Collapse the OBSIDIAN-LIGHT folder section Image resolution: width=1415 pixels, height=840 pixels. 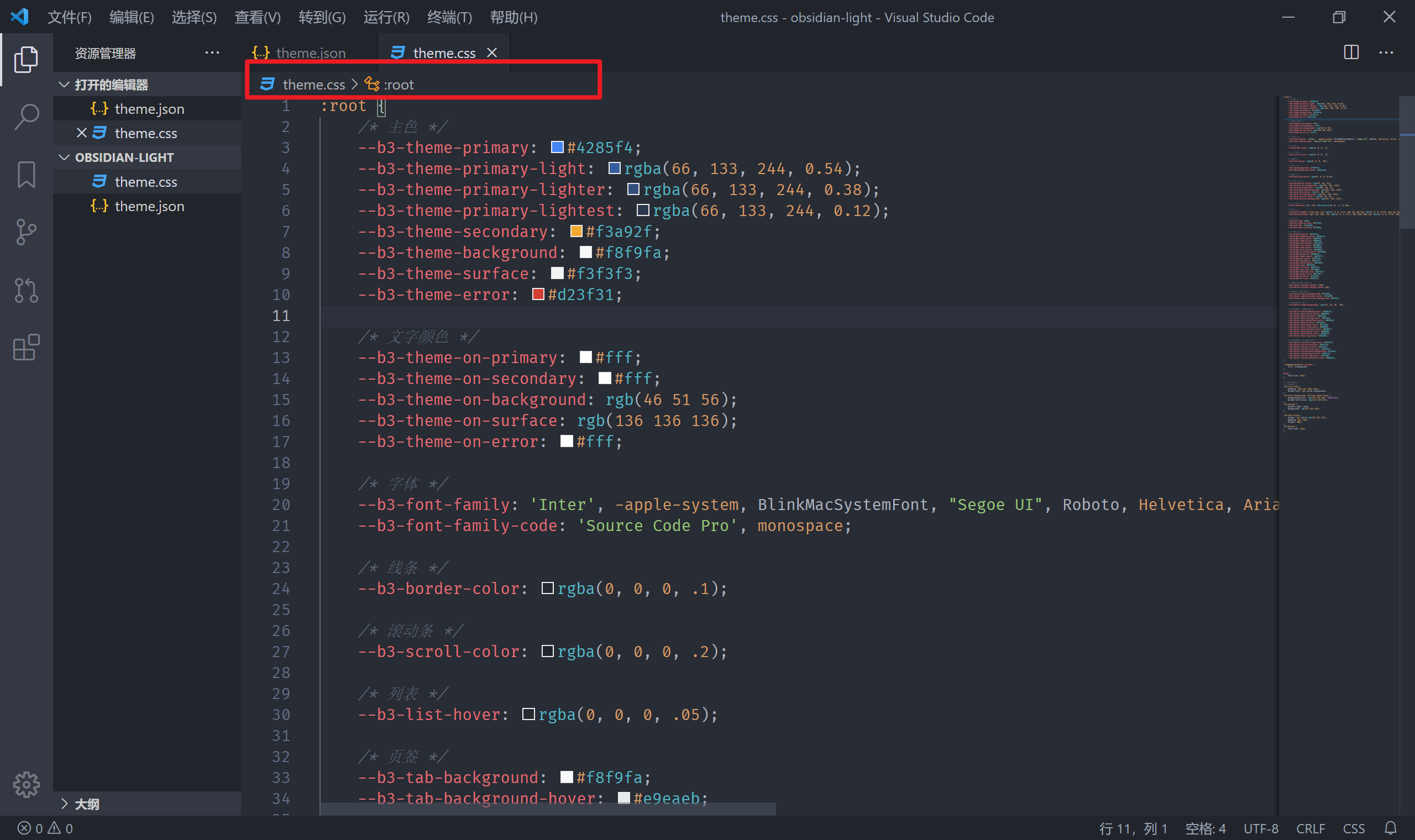[147, 158]
